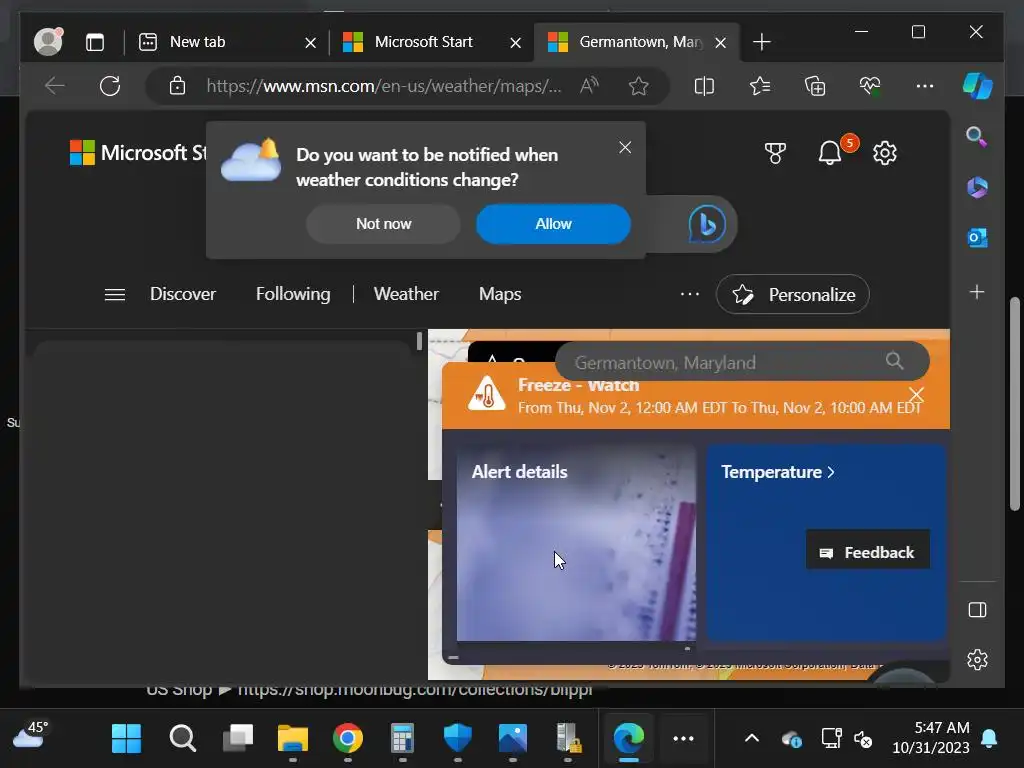
Task: Go to Discover section
Action: click(x=183, y=294)
